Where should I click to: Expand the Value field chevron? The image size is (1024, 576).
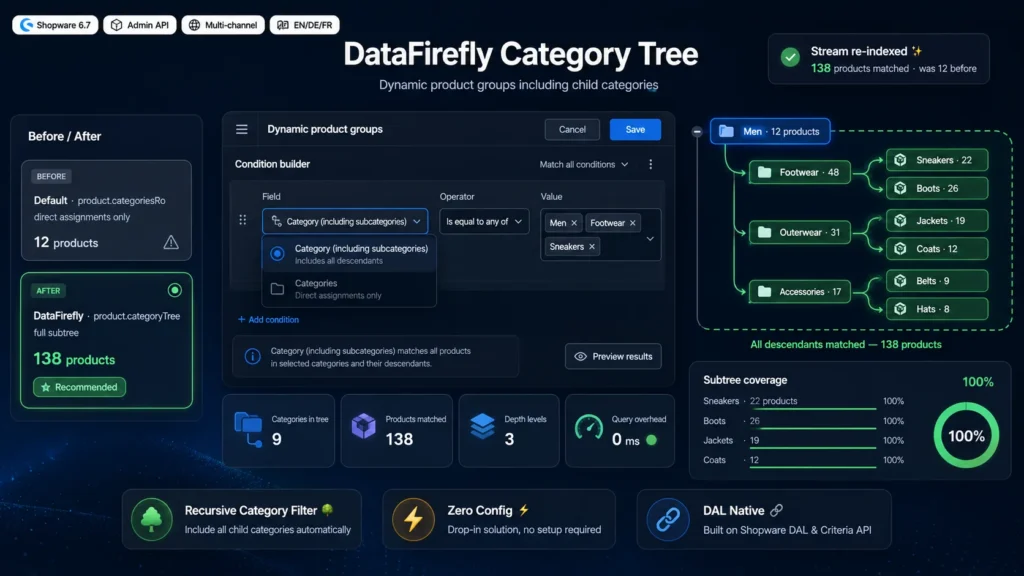click(x=650, y=239)
